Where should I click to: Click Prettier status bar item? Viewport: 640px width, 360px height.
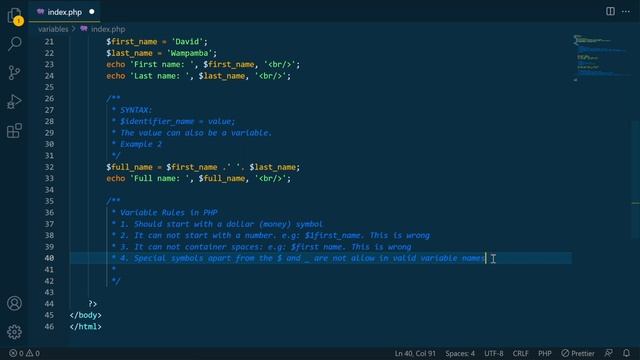[x=578, y=353]
